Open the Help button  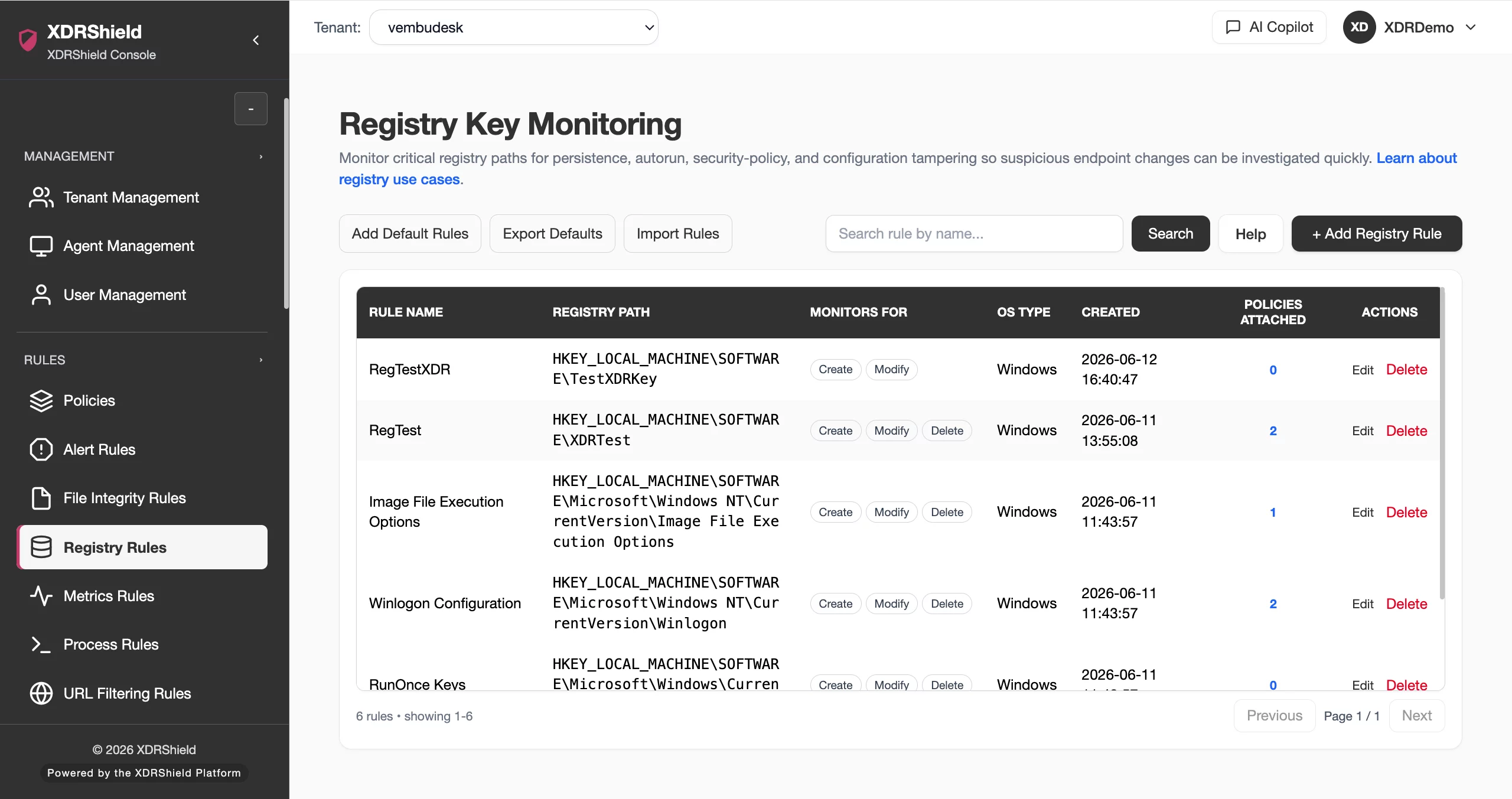tap(1250, 234)
